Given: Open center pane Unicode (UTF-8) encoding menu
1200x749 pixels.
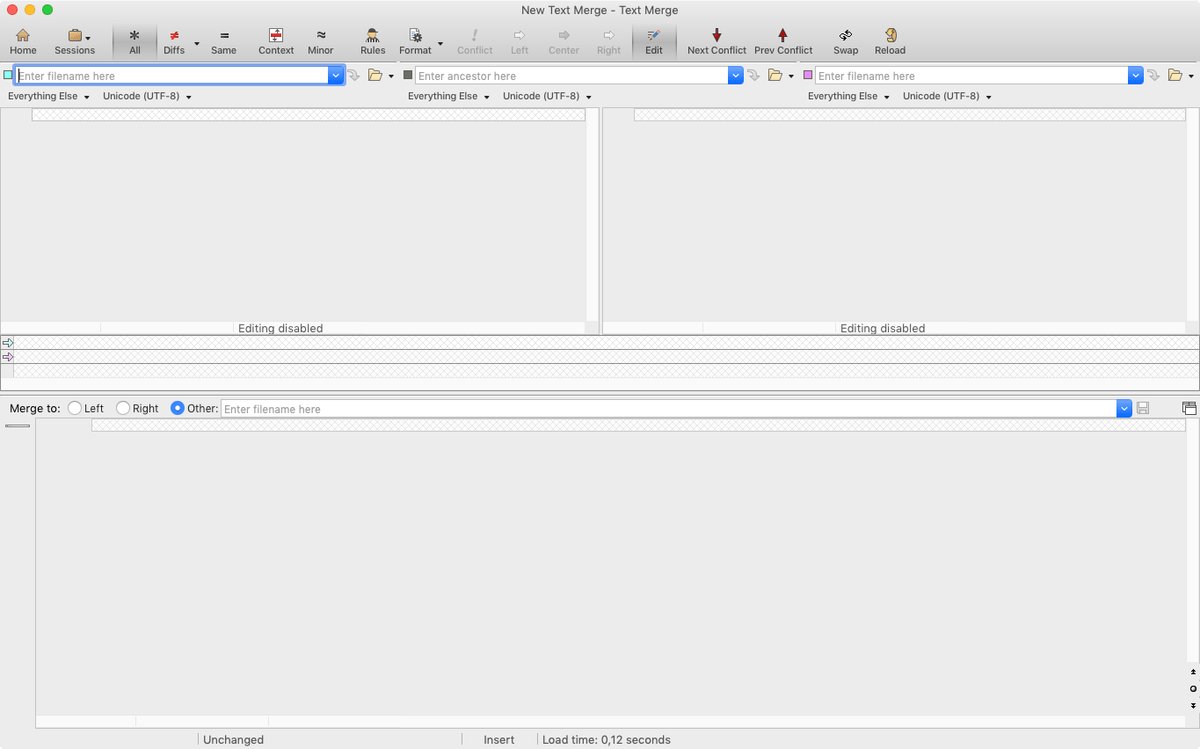Looking at the screenshot, I should click(x=547, y=96).
